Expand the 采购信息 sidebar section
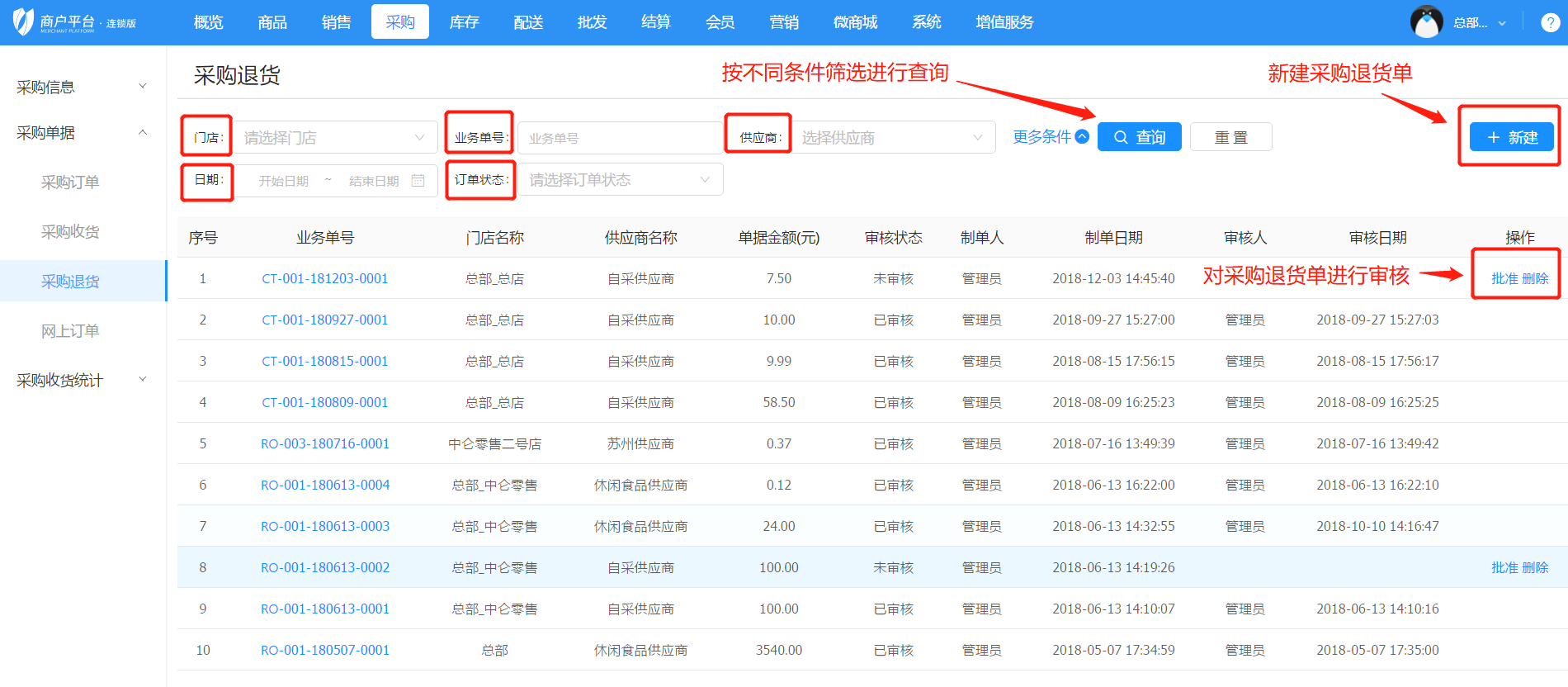This screenshot has height=687, width=1568. [82, 87]
